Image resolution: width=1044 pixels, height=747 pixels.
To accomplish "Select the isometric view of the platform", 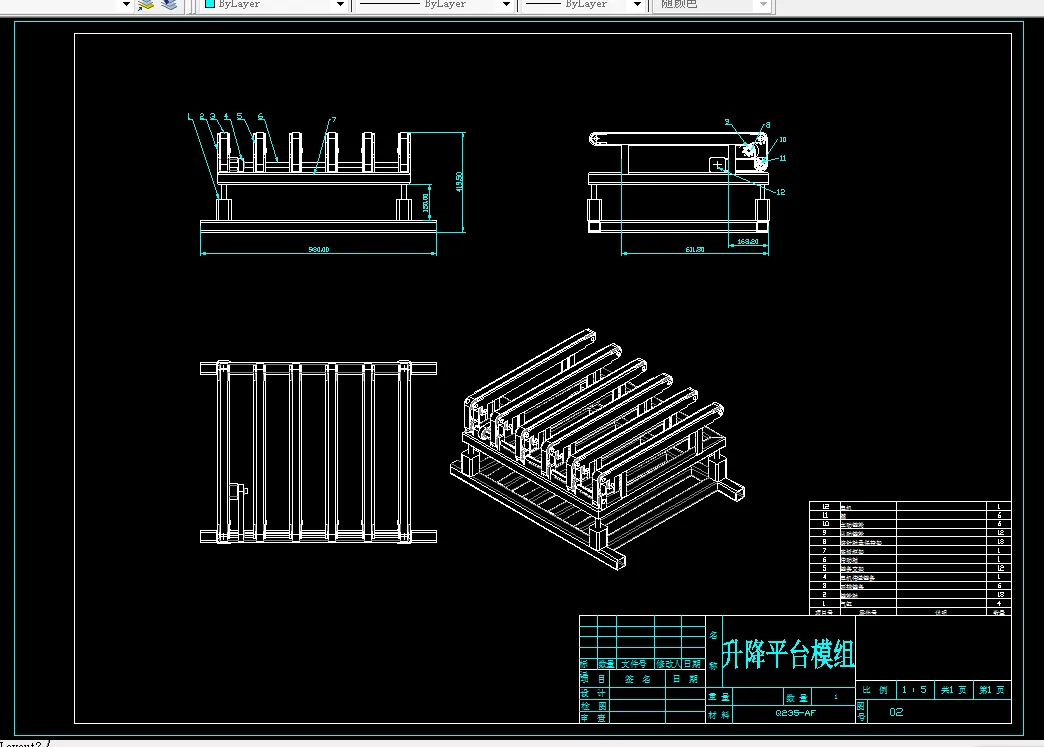I will pos(597,449).
